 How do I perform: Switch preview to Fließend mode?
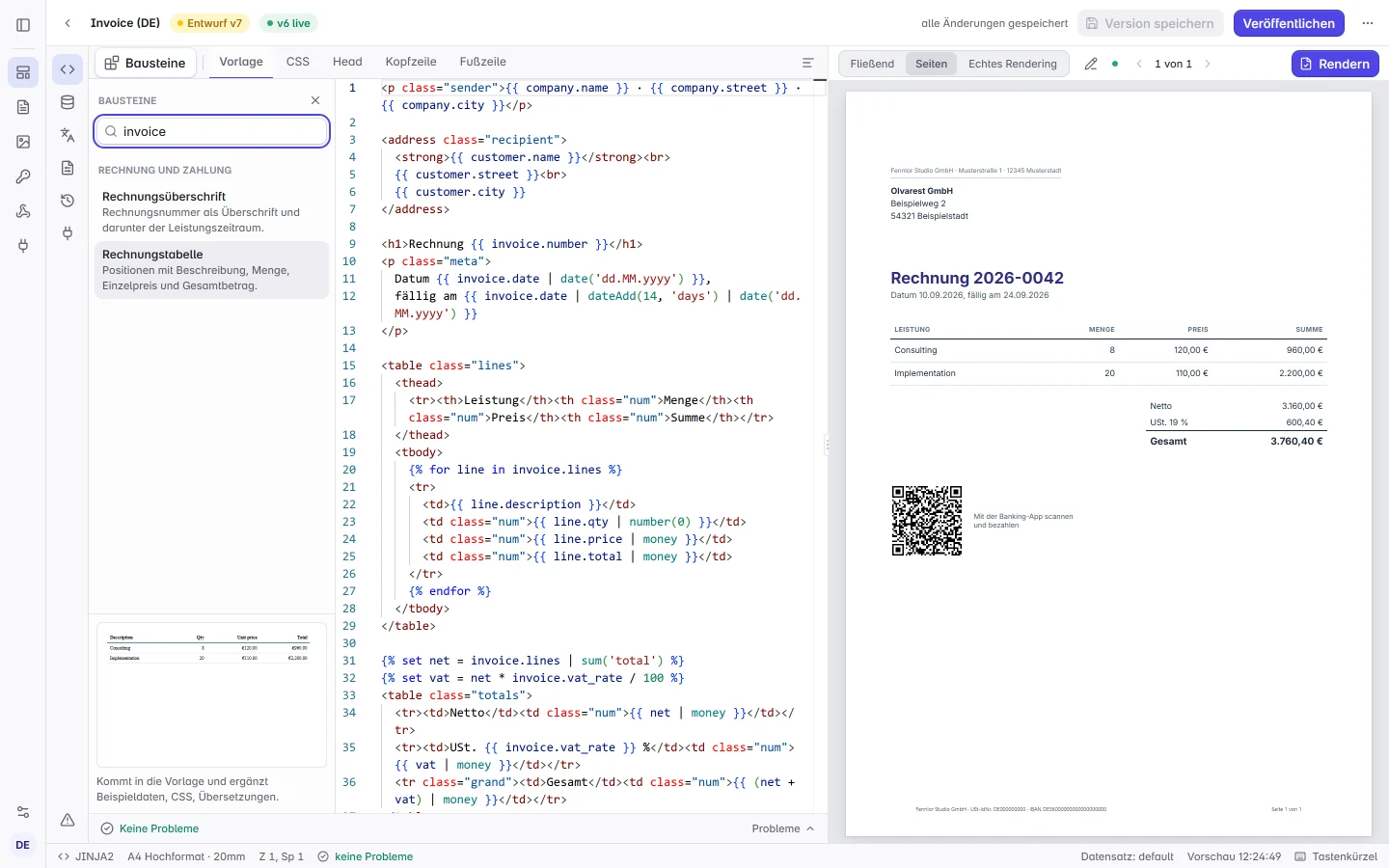point(872,64)
